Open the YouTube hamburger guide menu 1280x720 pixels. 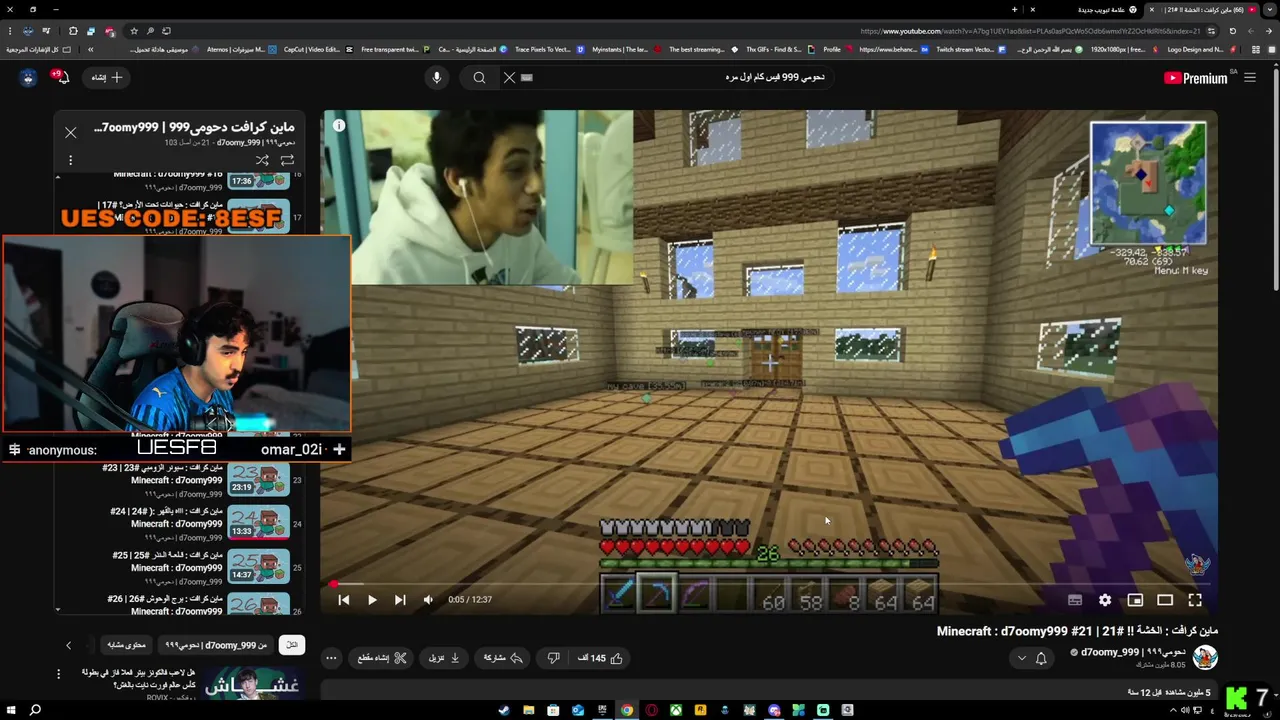tap(1250, 77)
